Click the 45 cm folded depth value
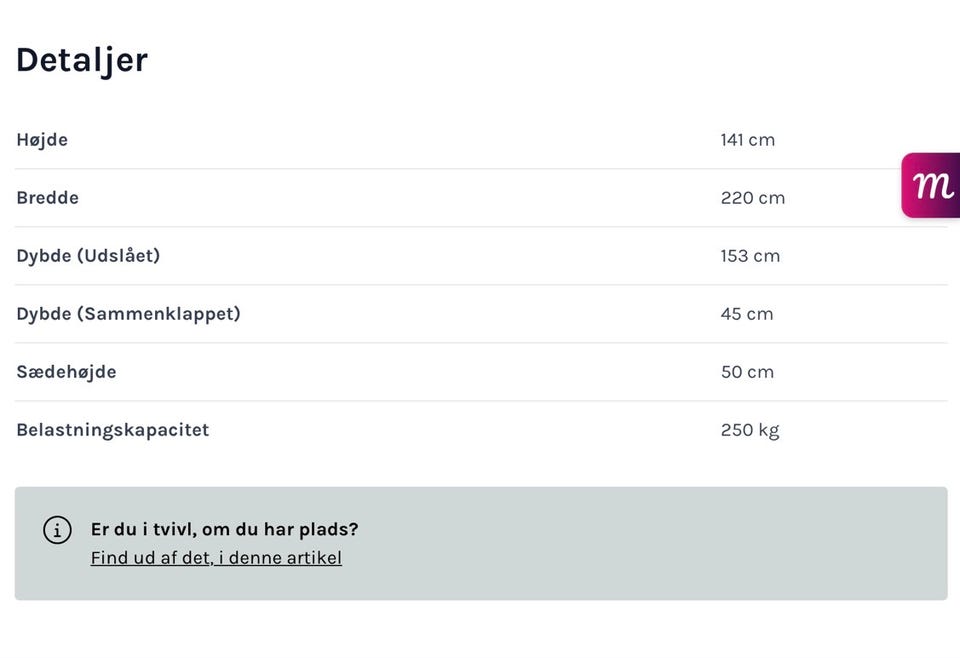The image size is (960, 658). point(746,314)
